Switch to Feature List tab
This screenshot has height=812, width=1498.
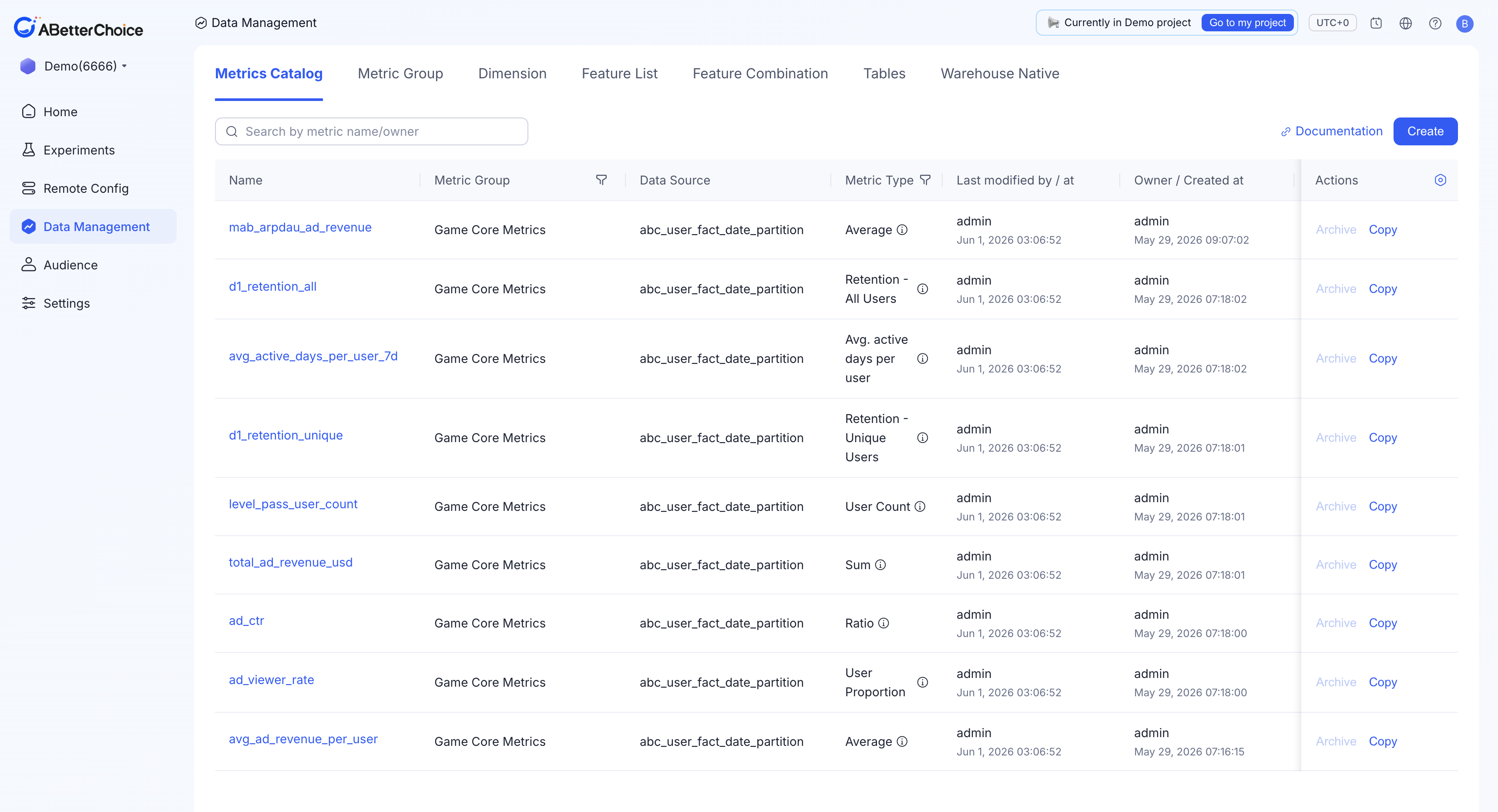tap(619, 74)
